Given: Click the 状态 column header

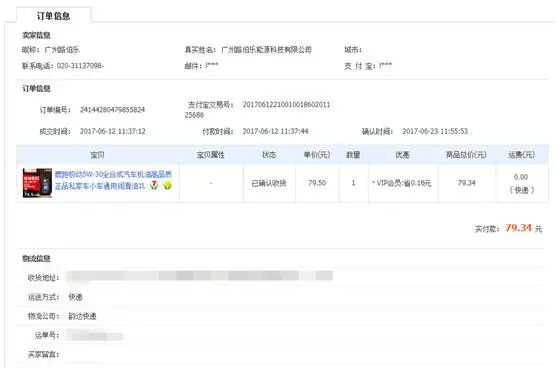Looking at the screenshot, I should coord(269,155).
